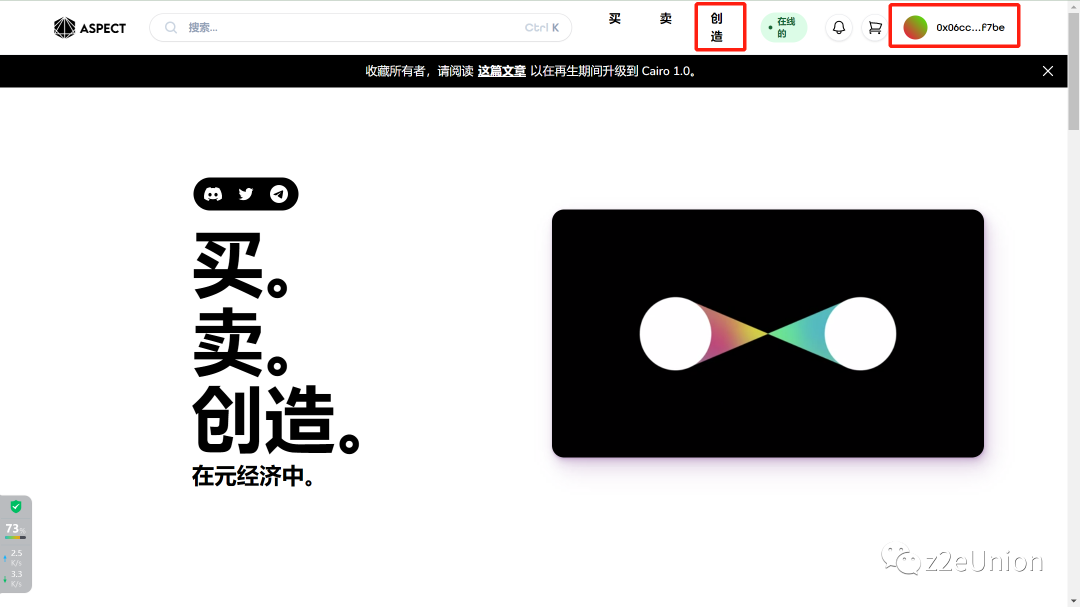This screenshot has width=1080, height=607.
Task: Open the Telegram icon
Action: point(278,193)
